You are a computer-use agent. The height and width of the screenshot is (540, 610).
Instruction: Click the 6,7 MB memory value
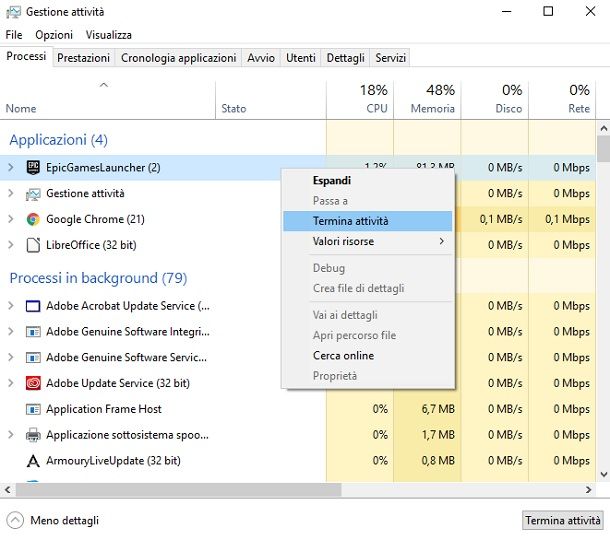click(438, 409)
